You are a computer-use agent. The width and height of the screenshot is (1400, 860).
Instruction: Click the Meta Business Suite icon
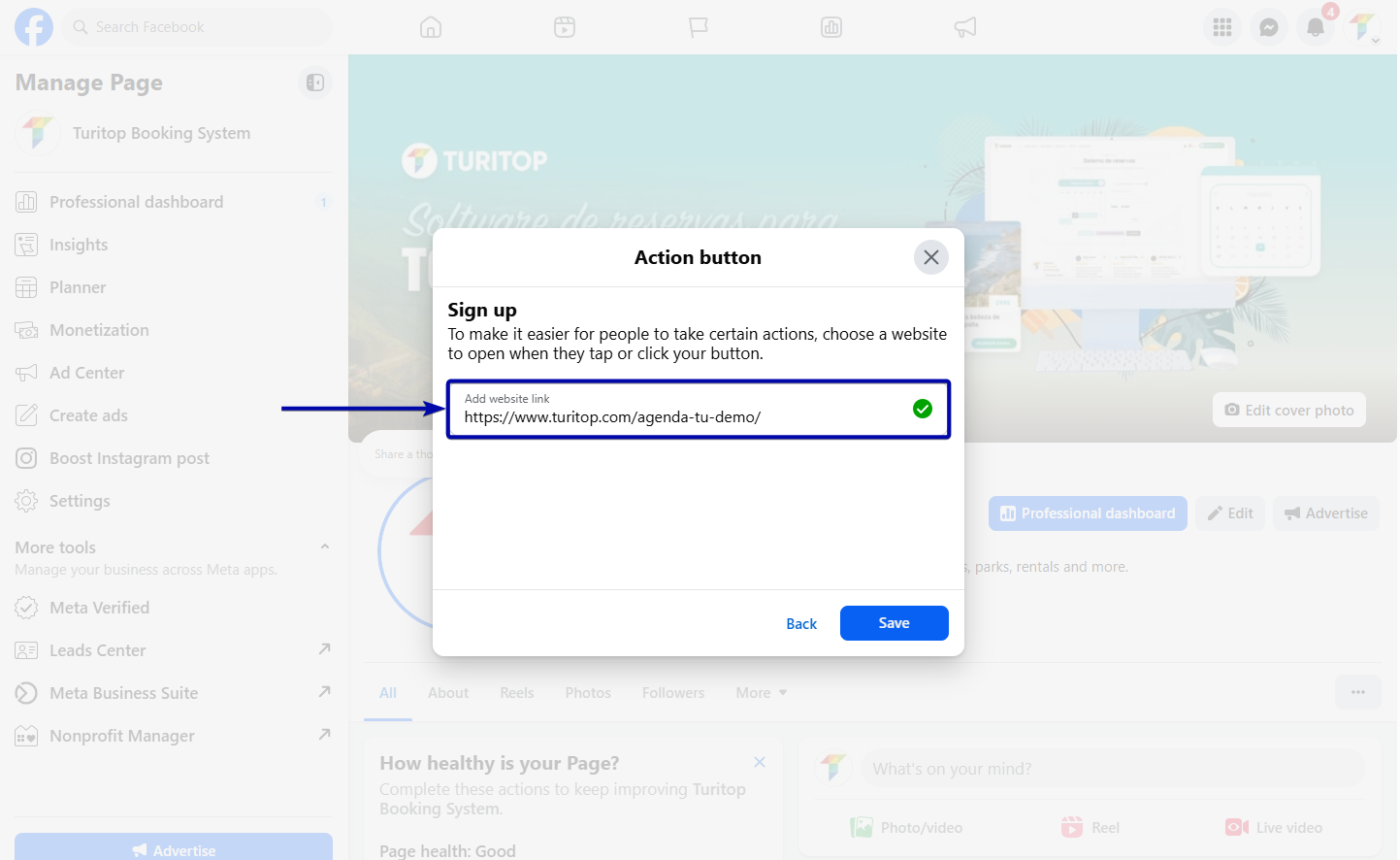(26, 693)
